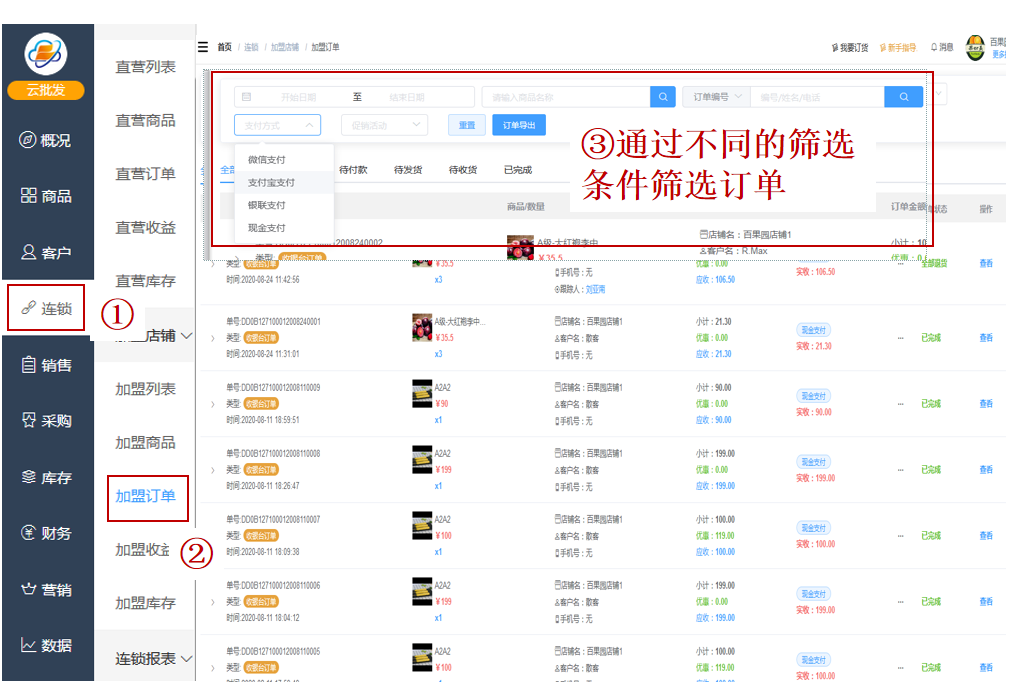Open the 销售 sales sidebar item

point(46,365)
